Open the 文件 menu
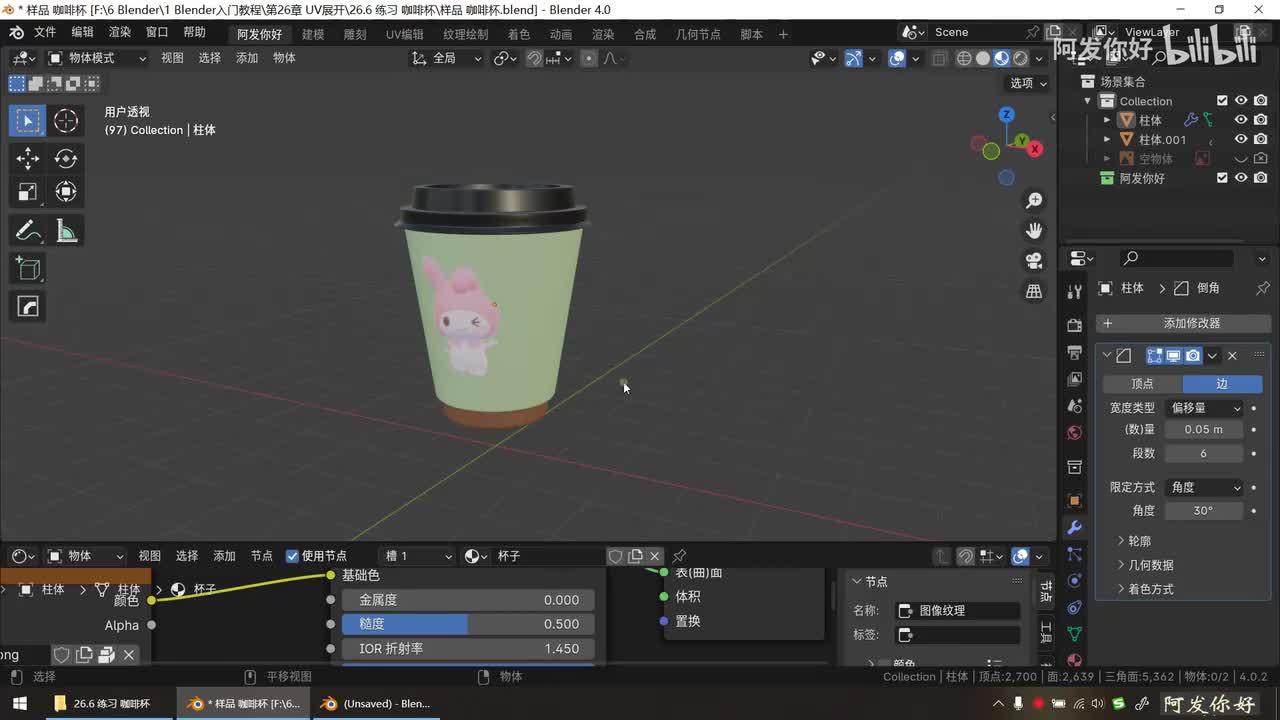This screenshot has height=720, width=1280. (45, 32)
